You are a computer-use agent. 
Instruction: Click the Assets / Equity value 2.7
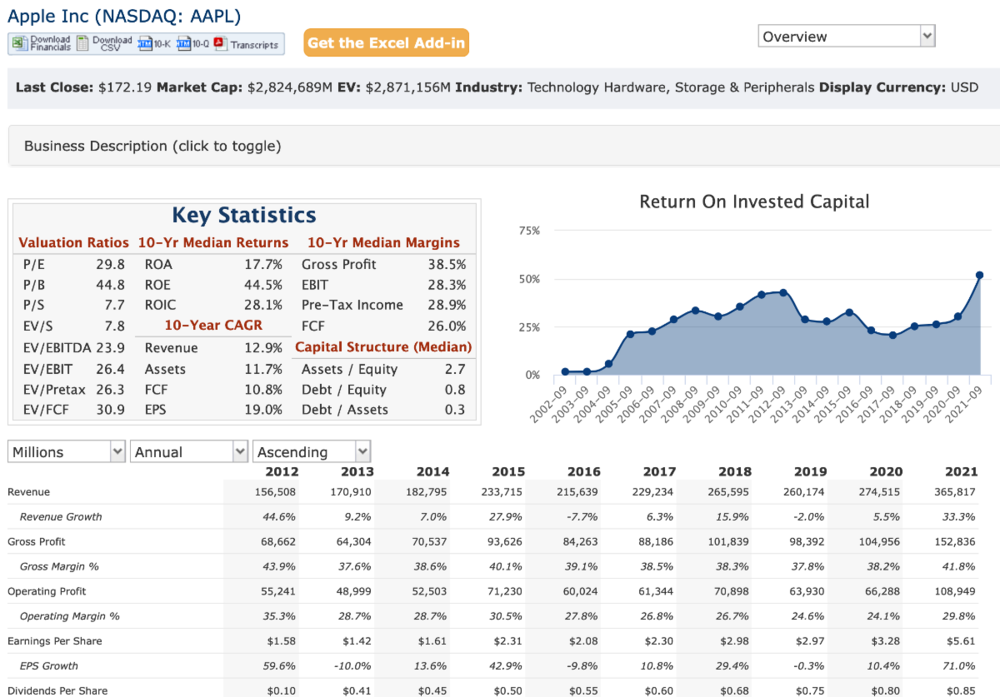coord(455,369)
